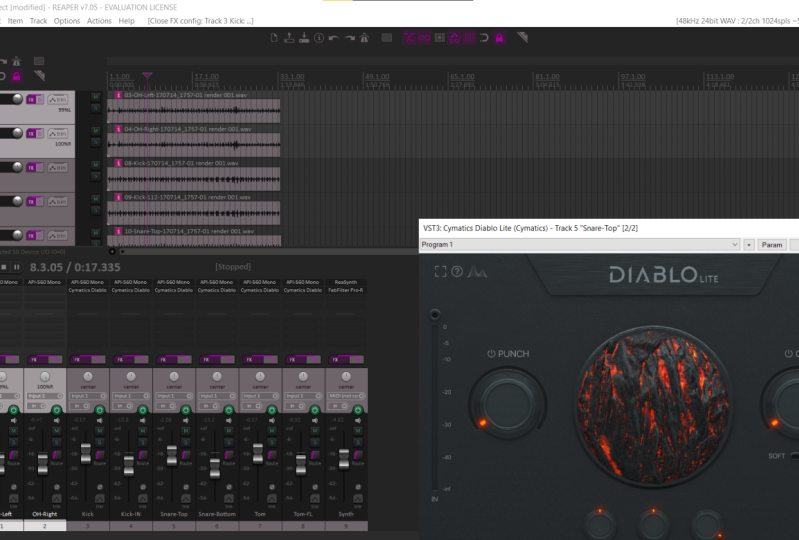Viewport: 799px width, 540px height.
Task: Open the Input 1 dropdown on Tom-FL strip
Action: pos(303,396)
